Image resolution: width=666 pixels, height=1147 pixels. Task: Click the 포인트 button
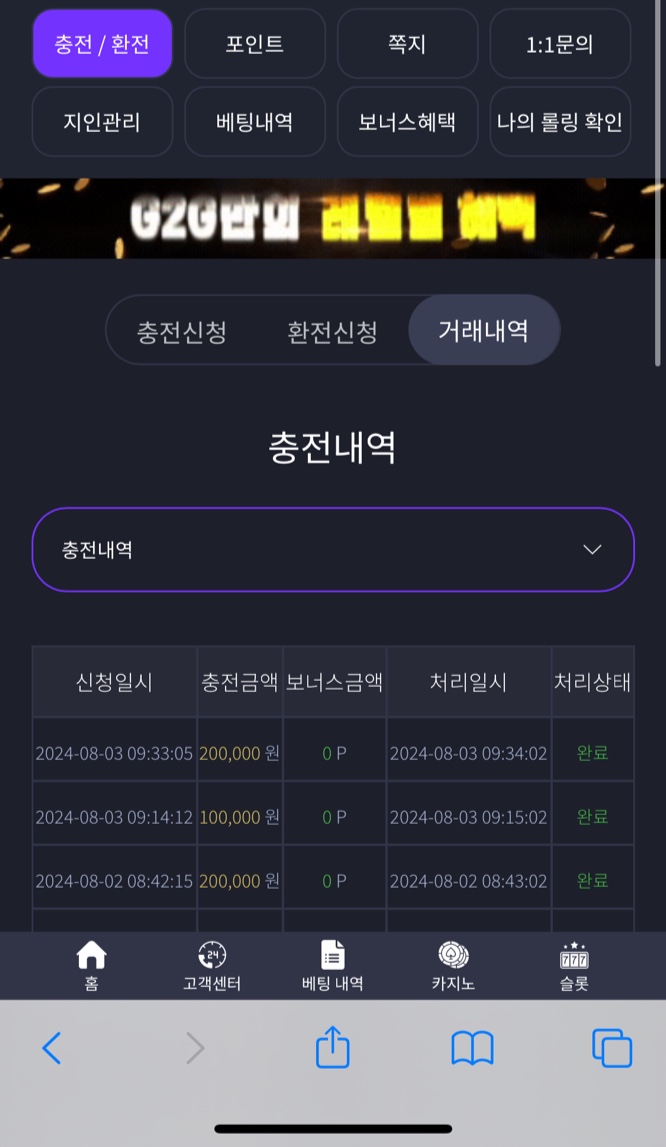(255, 44)
